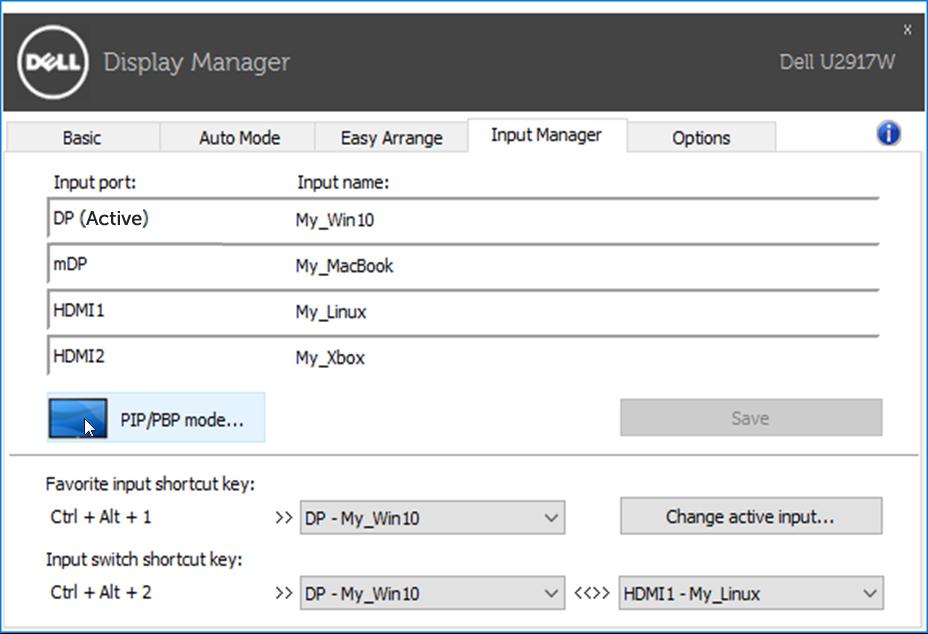This screenshot has height=634, width=928.
Task: Select the Input Manager tab
Action: 546,135
